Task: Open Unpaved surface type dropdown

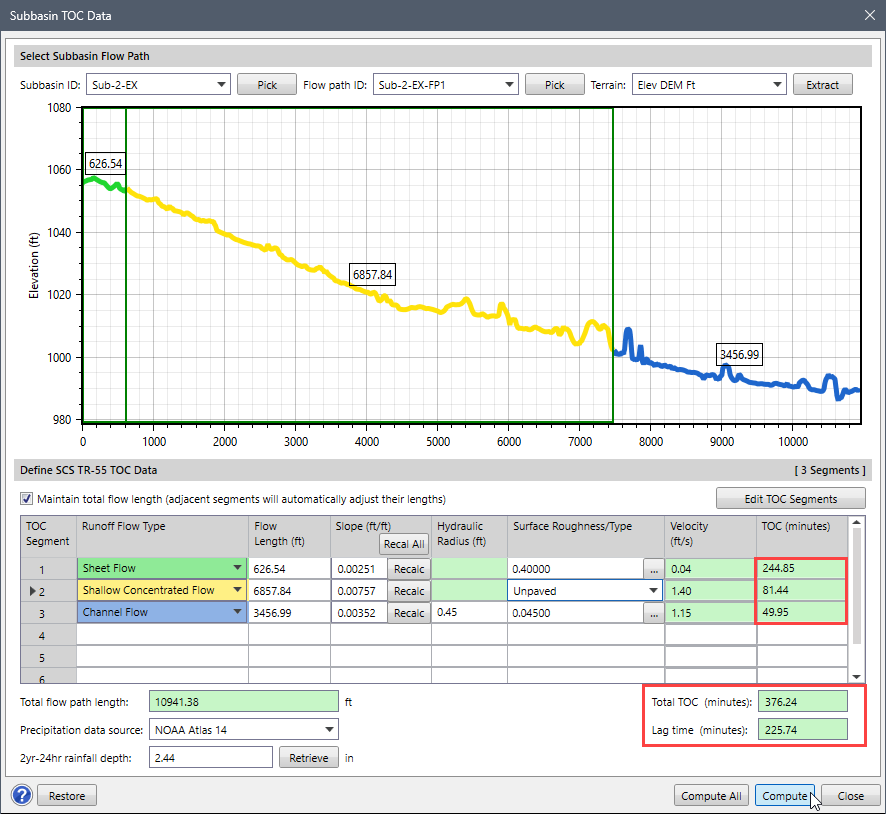Action: (651, 591)
